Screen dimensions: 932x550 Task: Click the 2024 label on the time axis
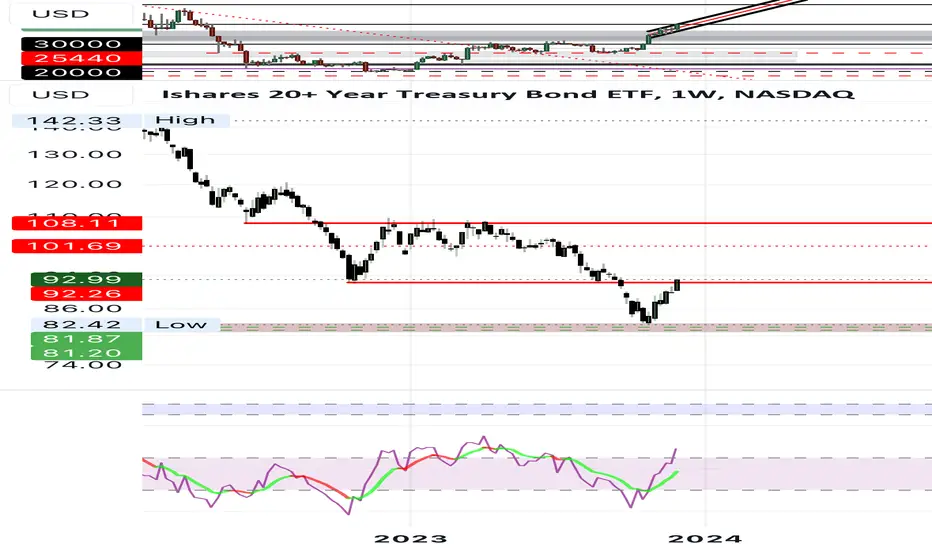(x=705, y=539)
